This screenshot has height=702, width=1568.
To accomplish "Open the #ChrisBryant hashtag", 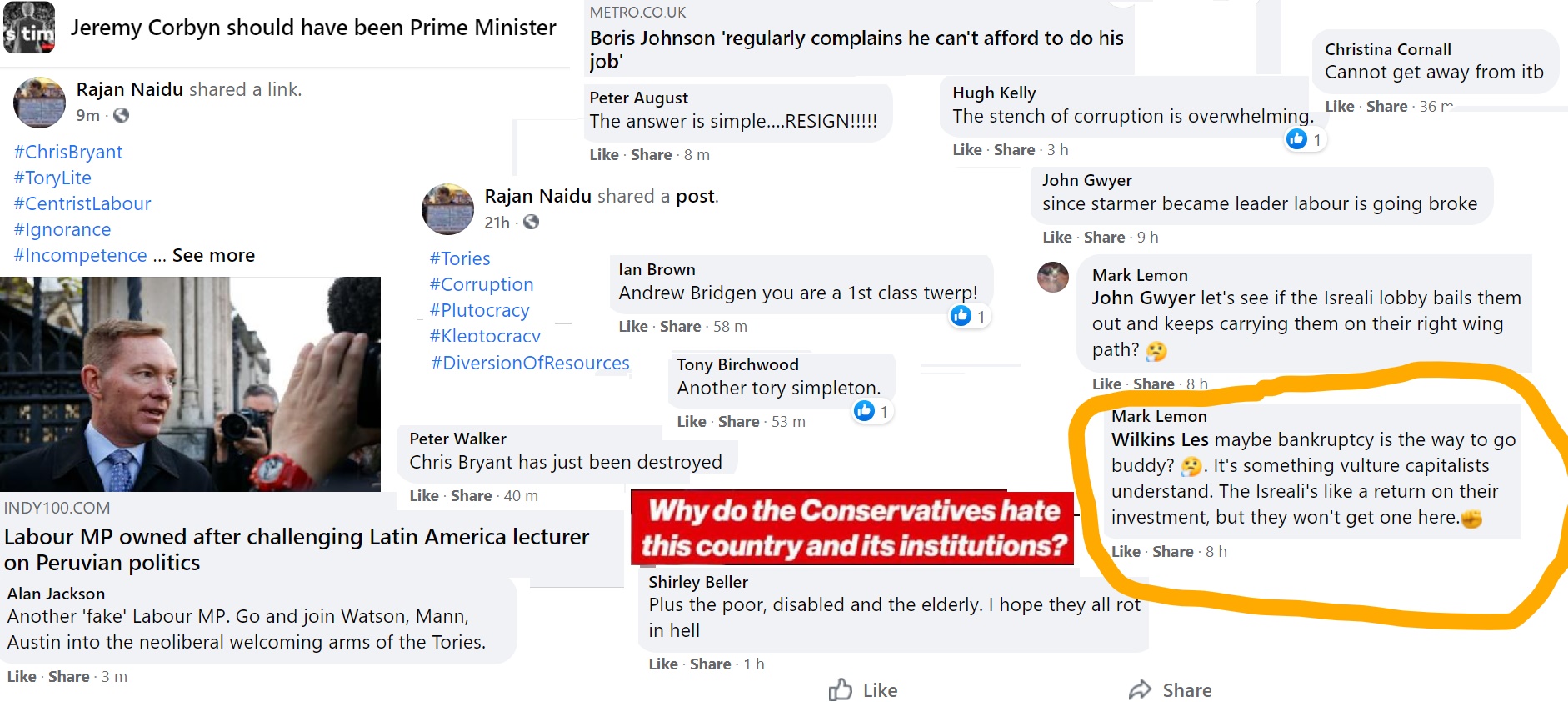I will [68, 152].
